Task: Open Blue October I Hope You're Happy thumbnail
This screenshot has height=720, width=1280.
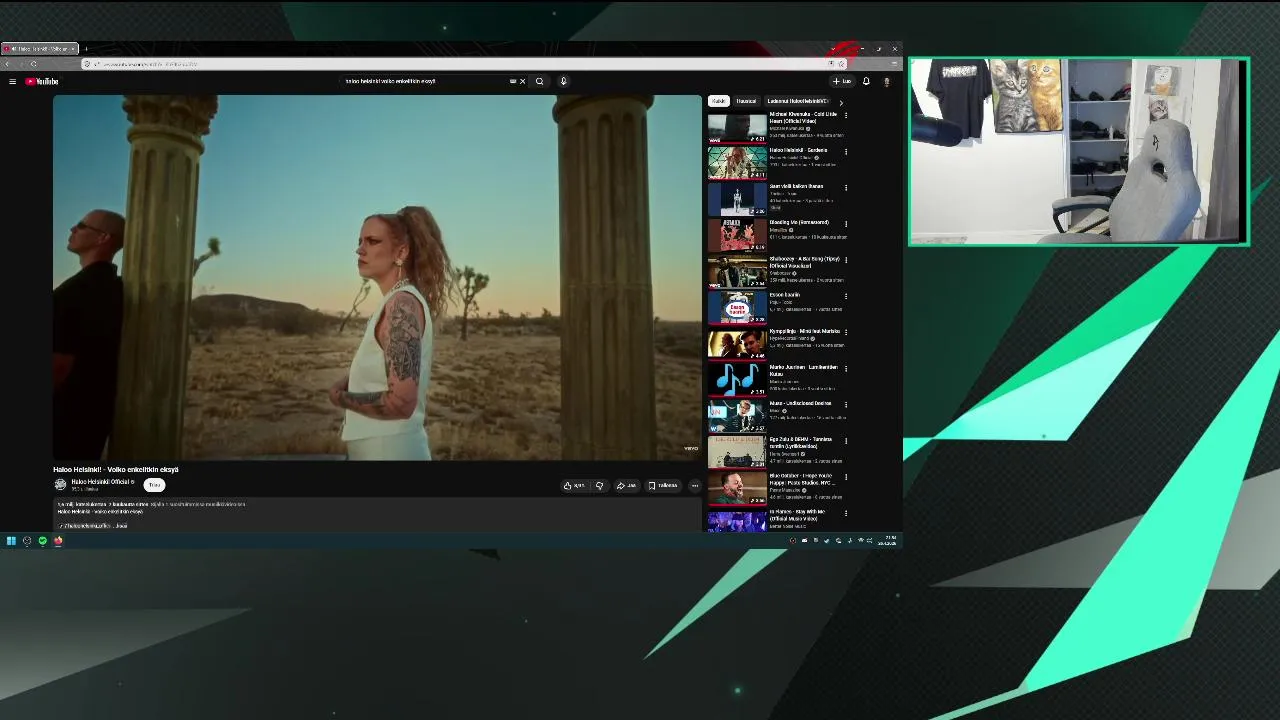Action: (737, 489)
